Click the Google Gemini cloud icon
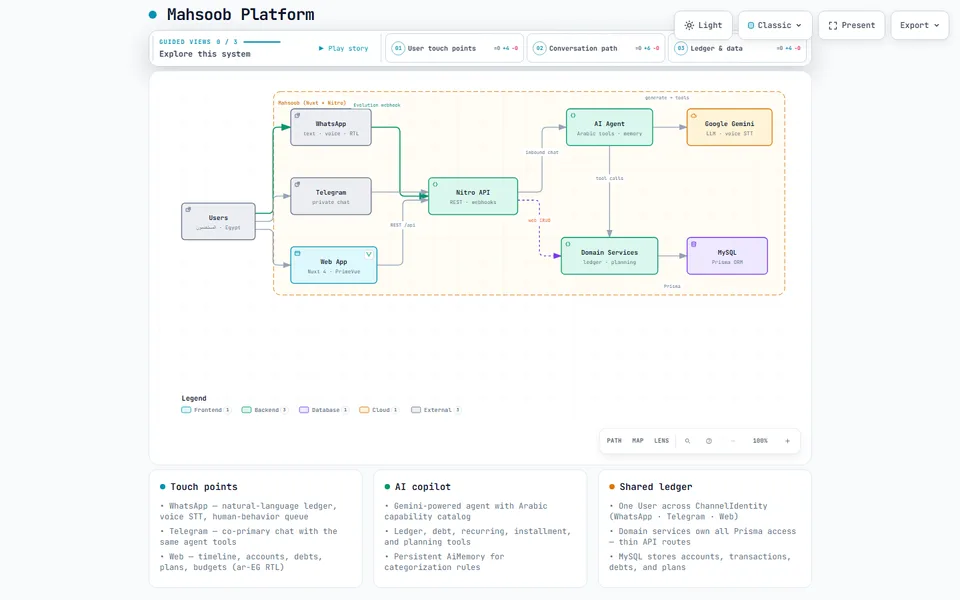 pos(694,115)
